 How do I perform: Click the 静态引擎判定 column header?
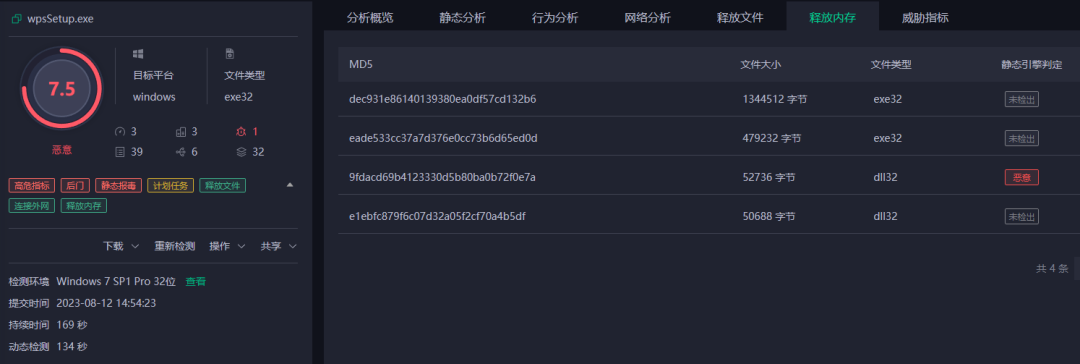[1032, 64]
